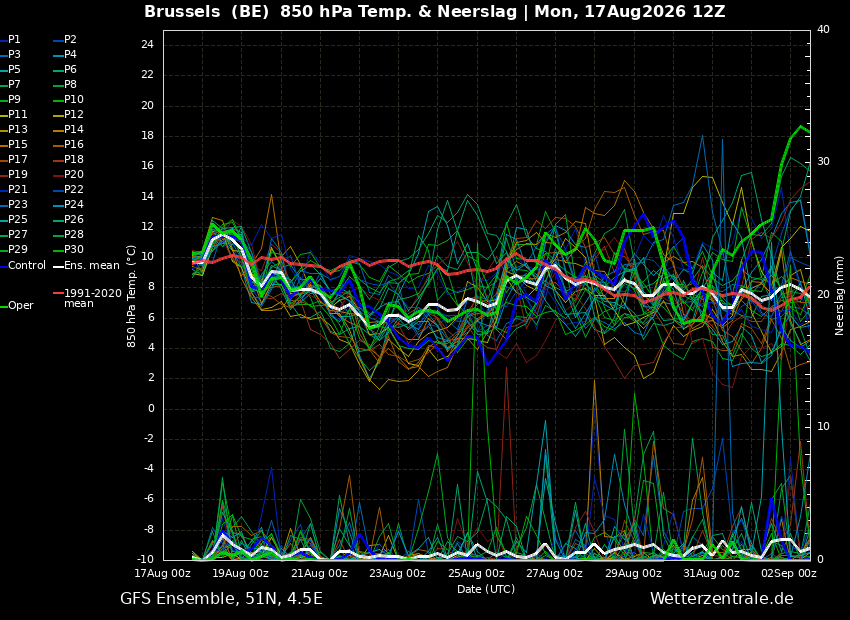This screenshot has height=620, width=850.
Task: Click the 25Aug 00z date tick label
Action: pos(476,573)
